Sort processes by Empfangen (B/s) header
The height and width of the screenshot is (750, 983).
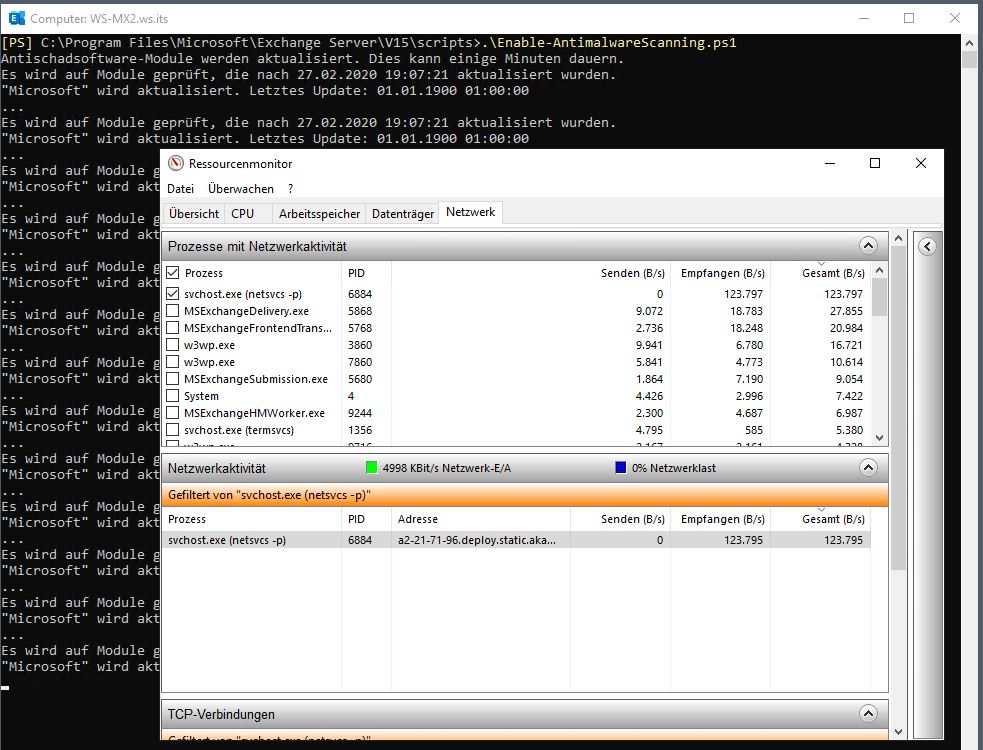pyautogui.click(x=722, y=273)
